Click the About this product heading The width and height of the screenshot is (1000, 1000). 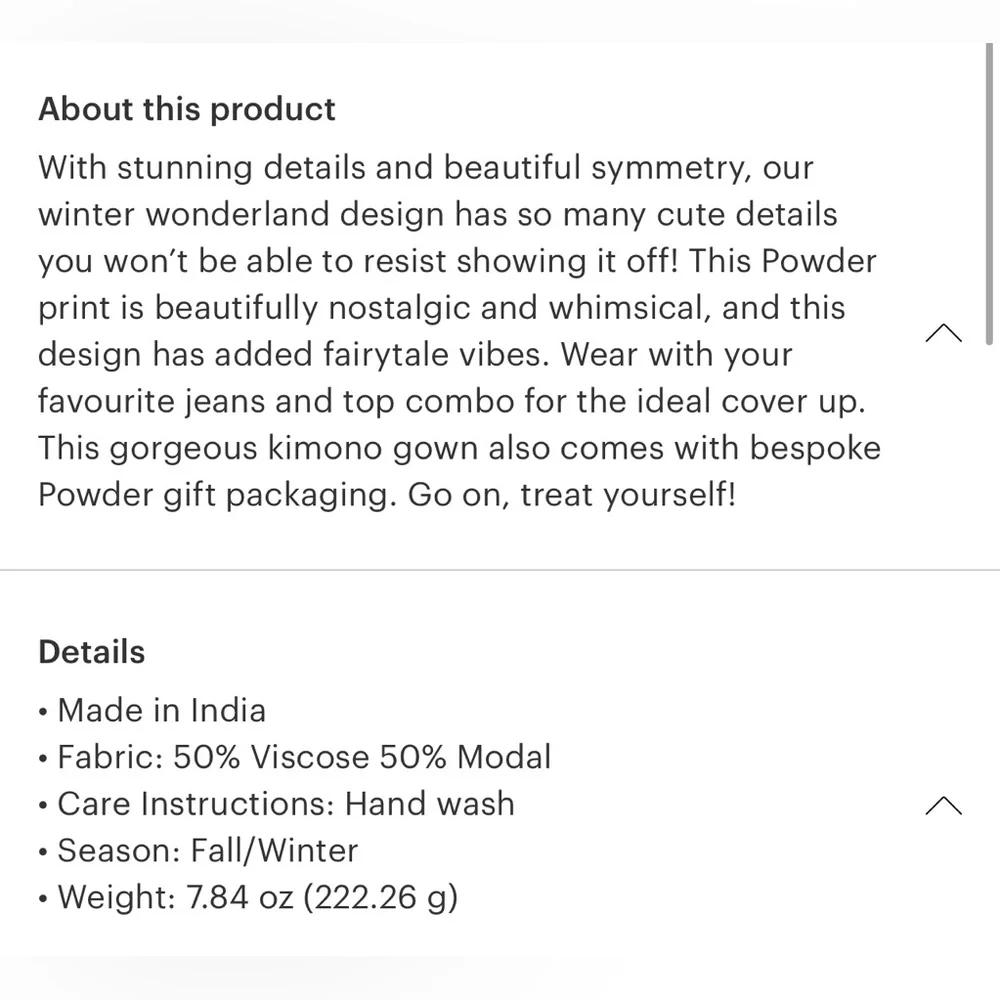click(187, 109)
